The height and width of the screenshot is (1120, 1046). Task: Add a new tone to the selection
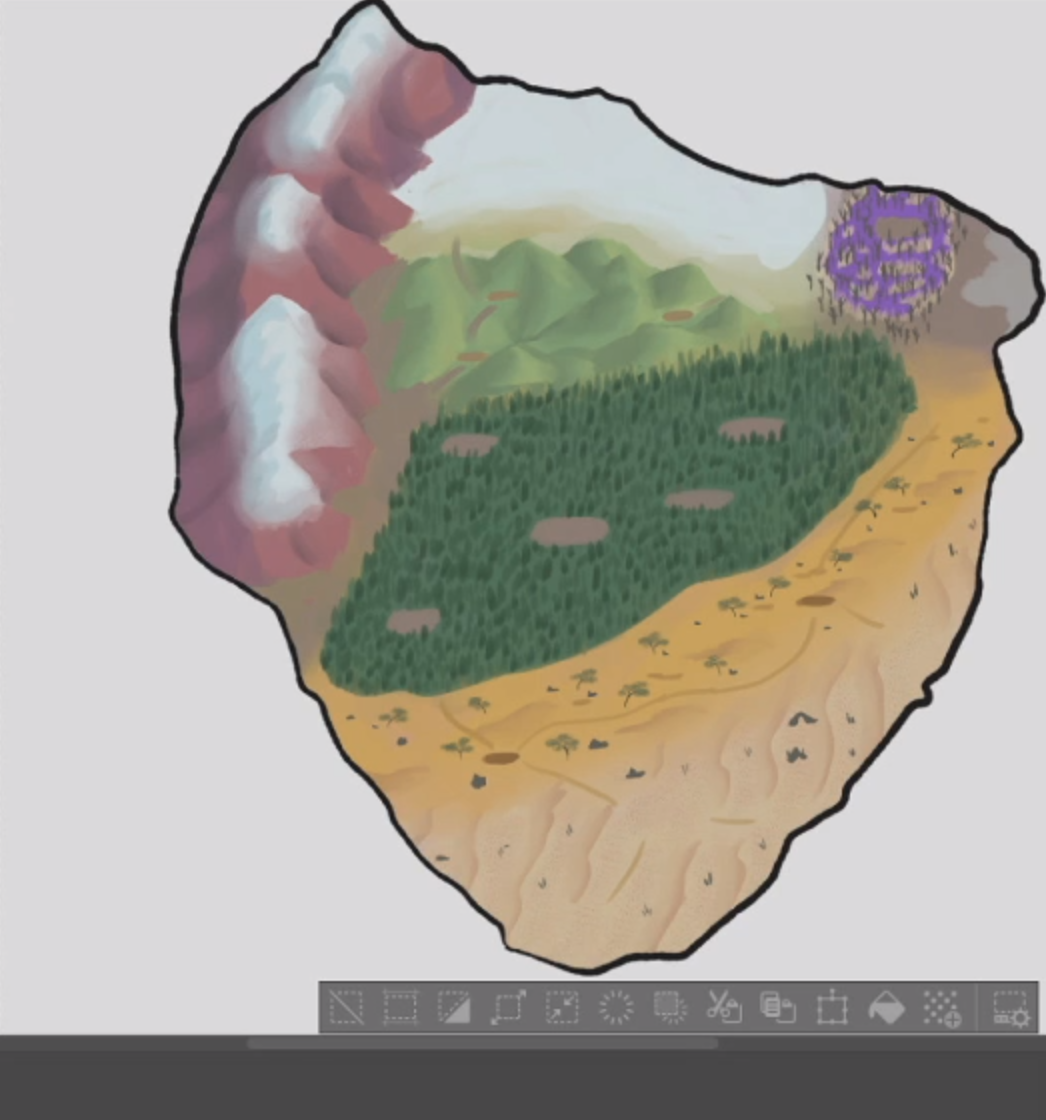click(x=940, y=1007)
